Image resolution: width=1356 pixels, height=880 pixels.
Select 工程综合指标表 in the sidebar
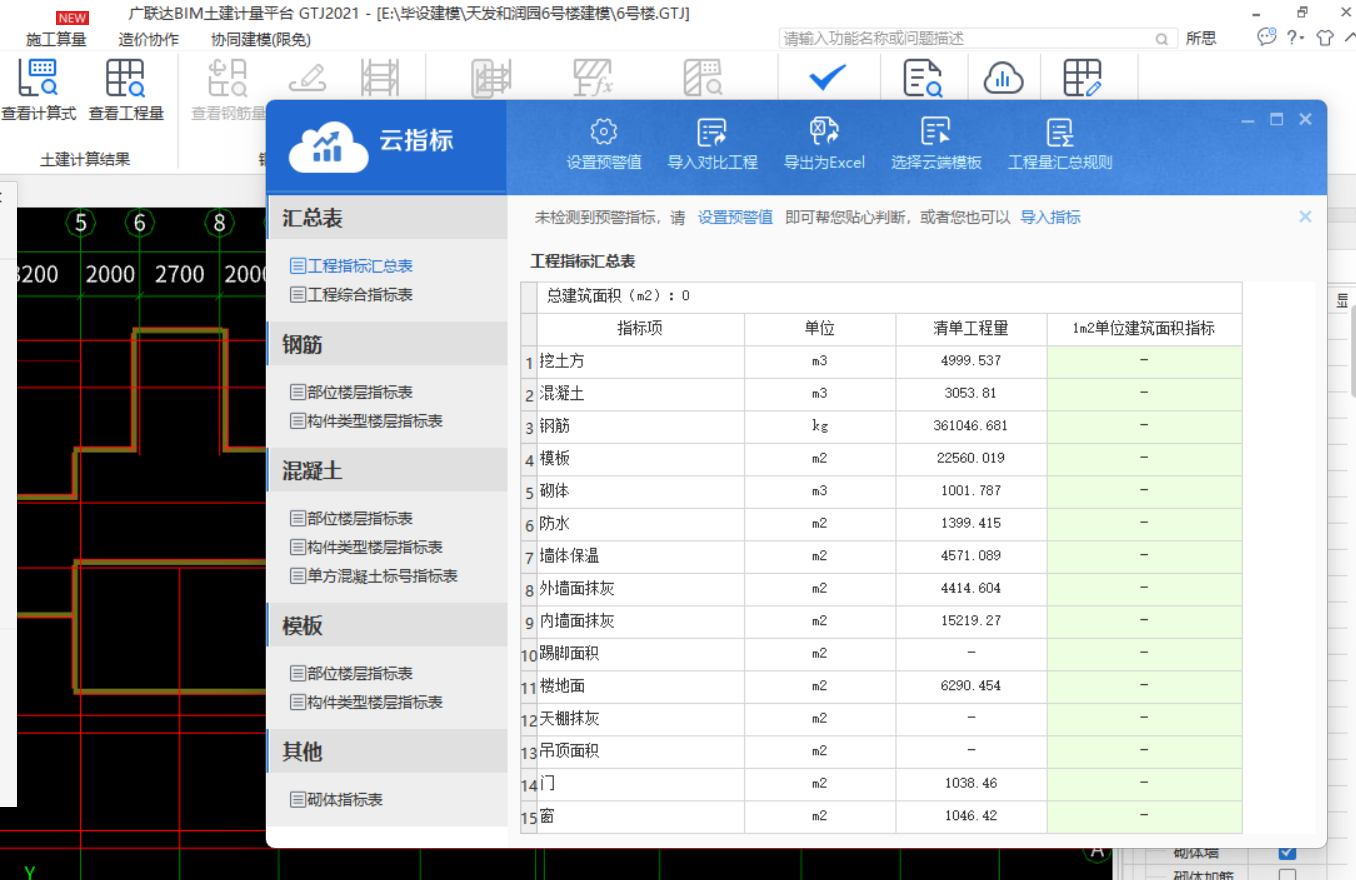click(351, 294)
